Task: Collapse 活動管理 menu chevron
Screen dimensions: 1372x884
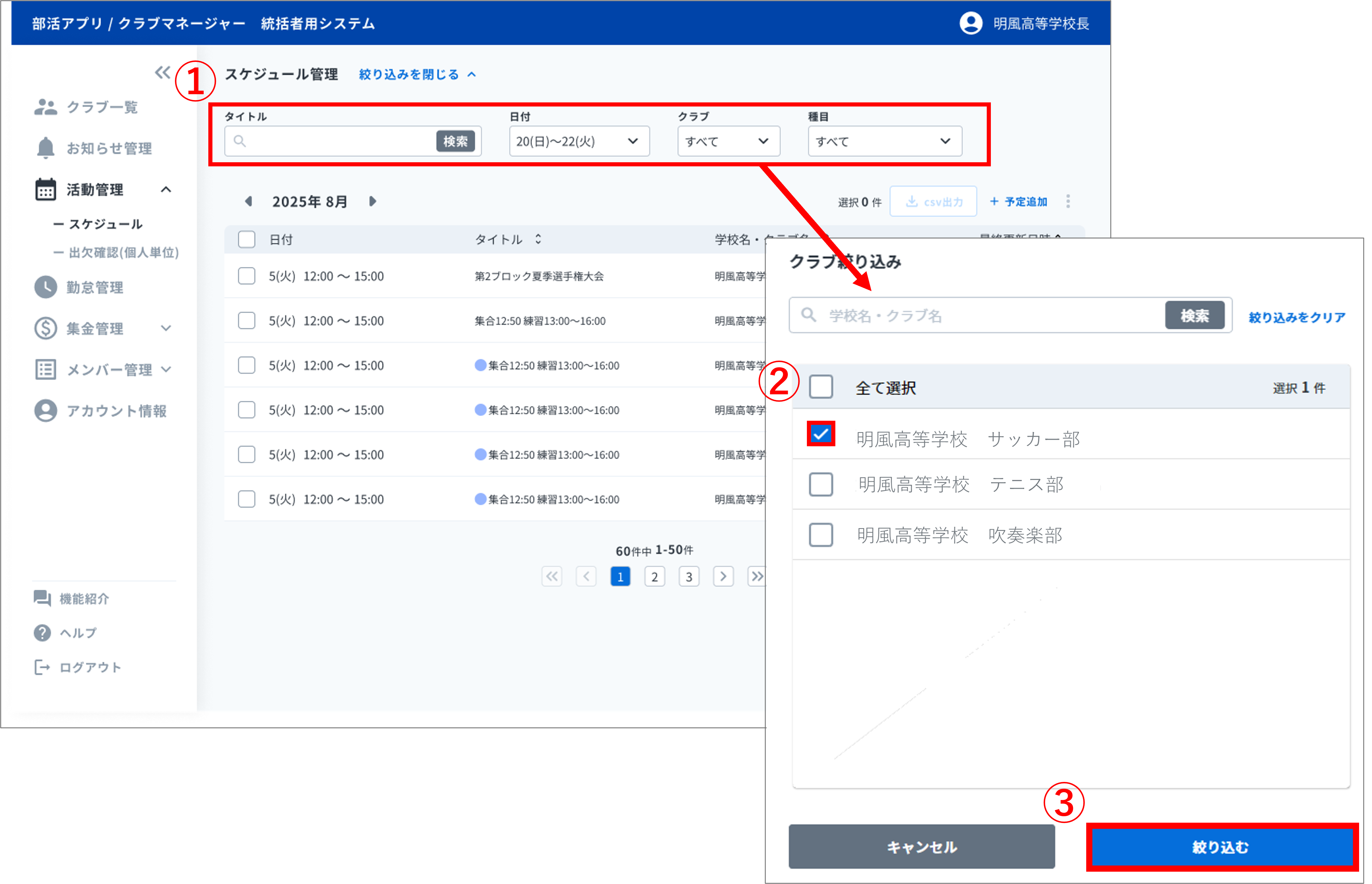Action: (x=166, y=190)
